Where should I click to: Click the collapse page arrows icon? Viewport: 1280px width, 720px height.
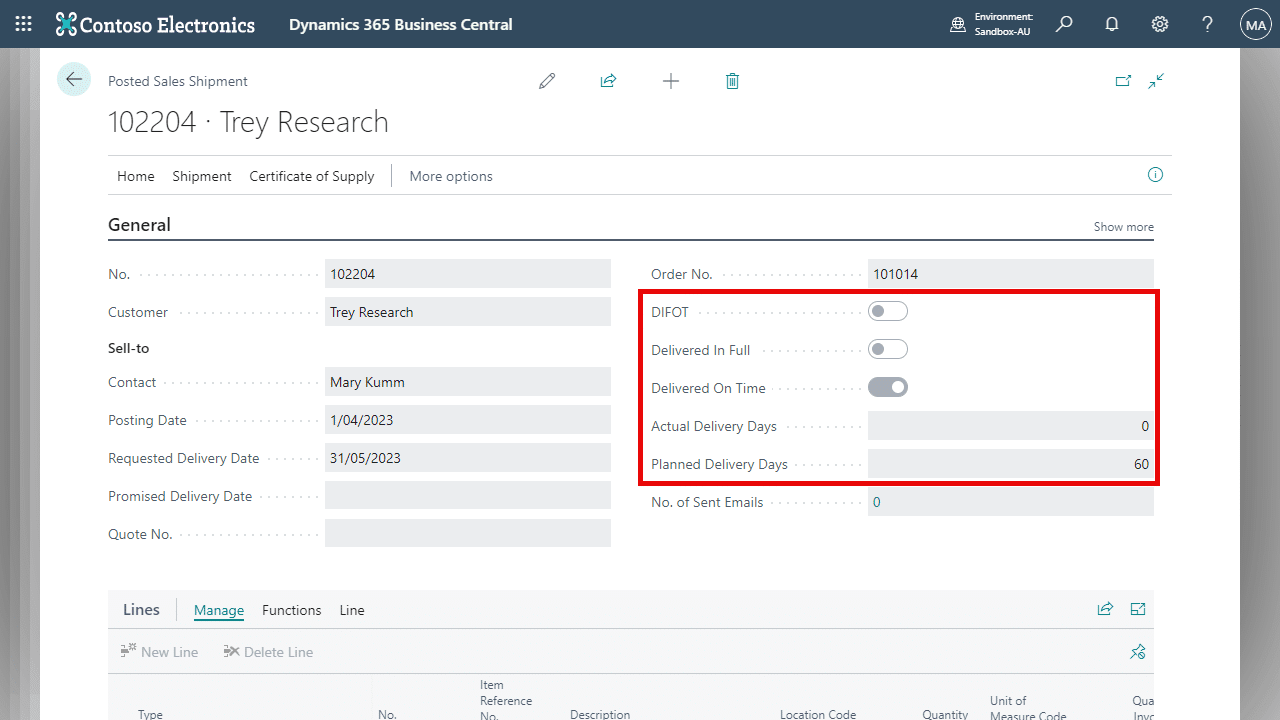(x=1157, y=81)
